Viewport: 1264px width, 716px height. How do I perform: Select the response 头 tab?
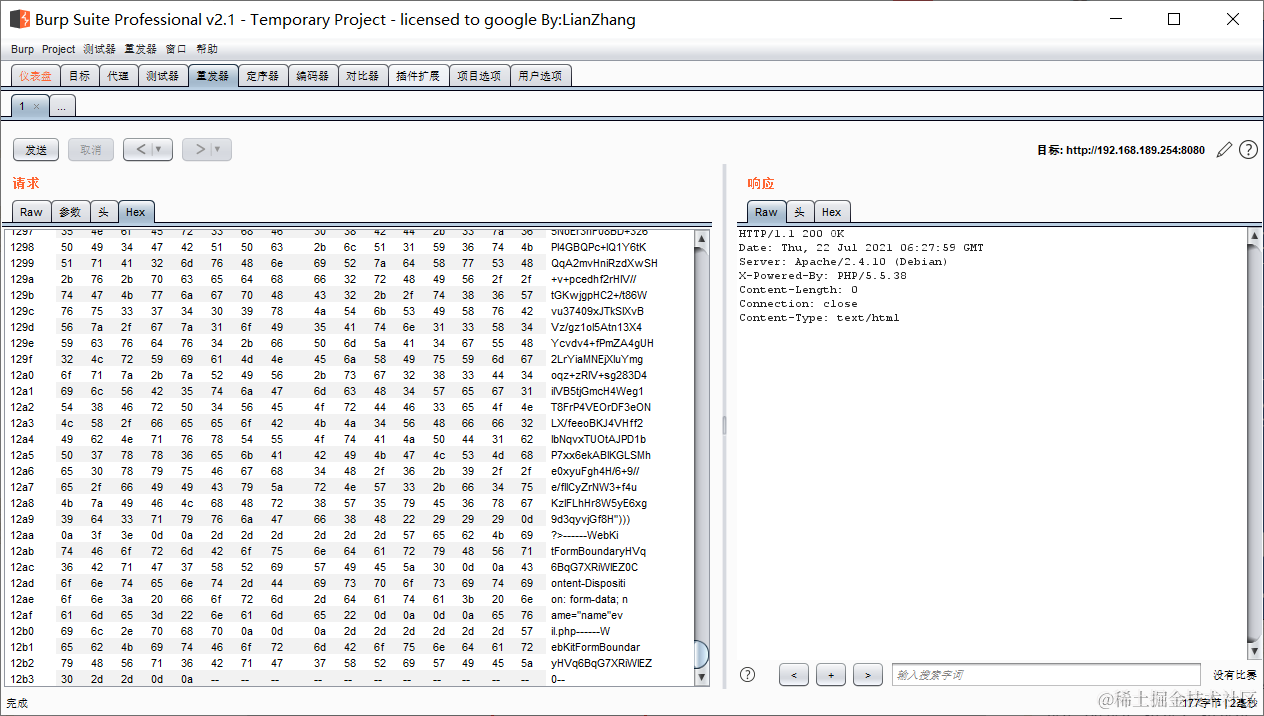[799, 212]
